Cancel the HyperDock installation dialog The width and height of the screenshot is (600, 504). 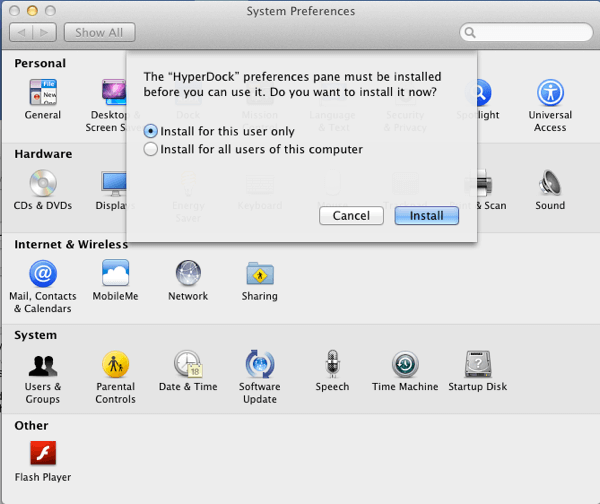coord(351,215)
